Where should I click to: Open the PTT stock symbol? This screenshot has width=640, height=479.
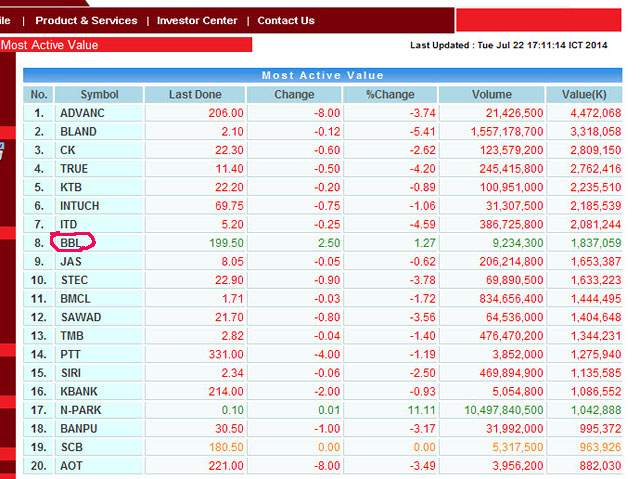[70, 354]
